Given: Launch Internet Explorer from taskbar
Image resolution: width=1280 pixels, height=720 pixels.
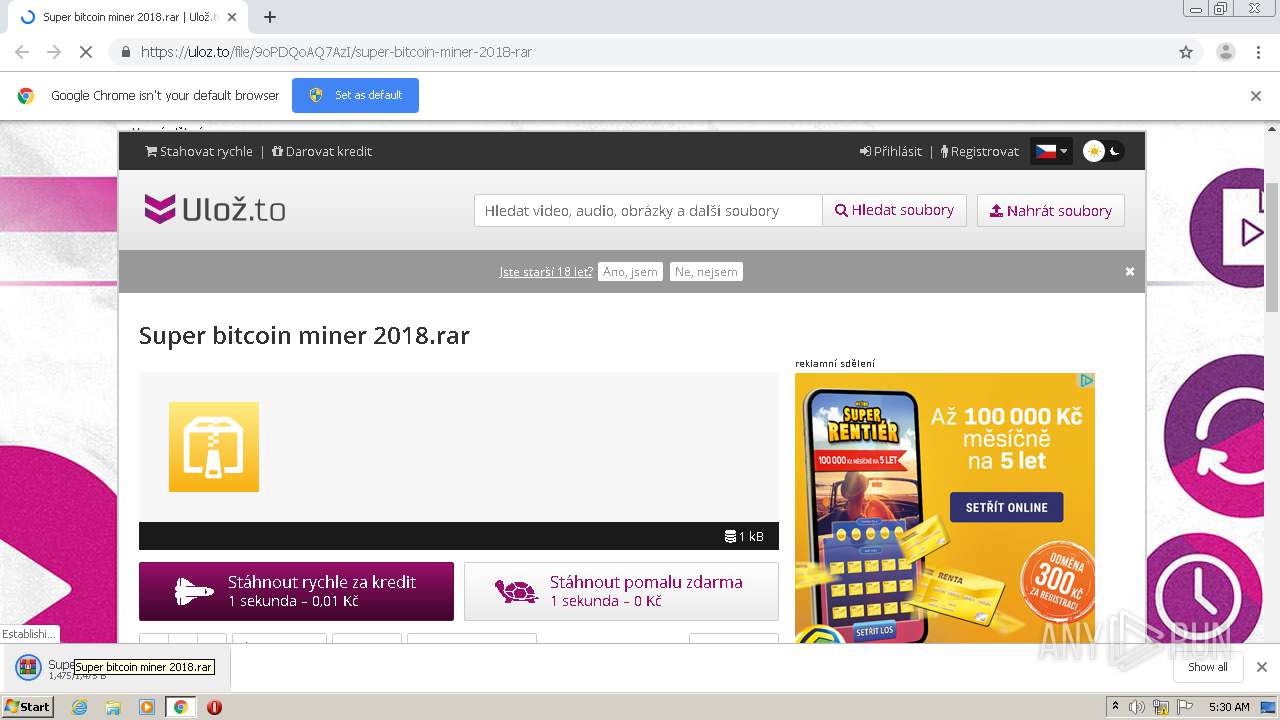Looking at the screenshot, I should click(x=80, y=707).
